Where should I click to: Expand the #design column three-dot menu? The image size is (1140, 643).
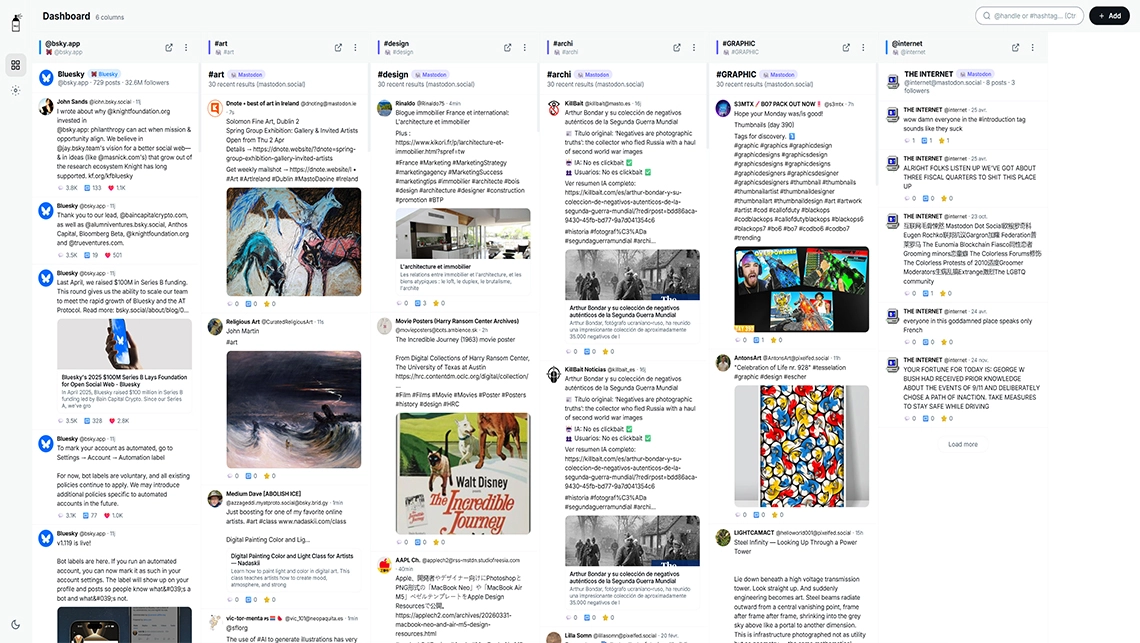pos(525,47)
